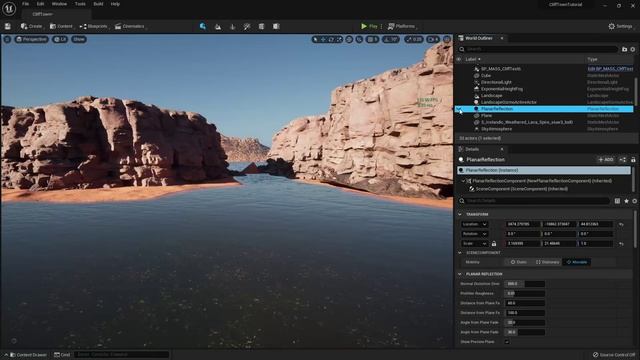Click the Create toolbar button

tap(31, 26)
